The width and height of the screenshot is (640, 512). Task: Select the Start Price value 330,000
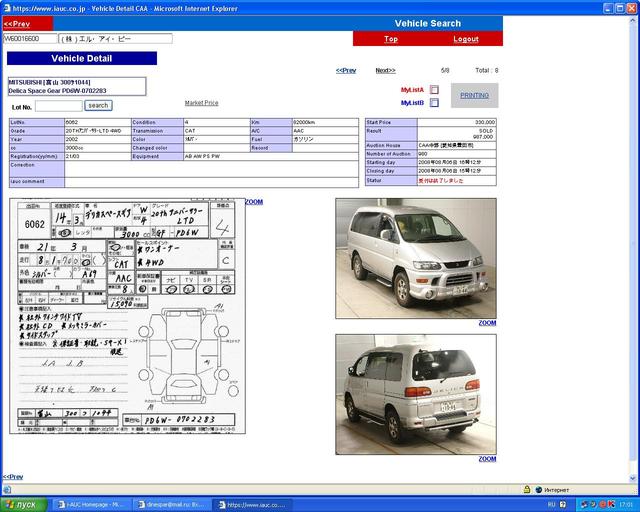point(485,122)
